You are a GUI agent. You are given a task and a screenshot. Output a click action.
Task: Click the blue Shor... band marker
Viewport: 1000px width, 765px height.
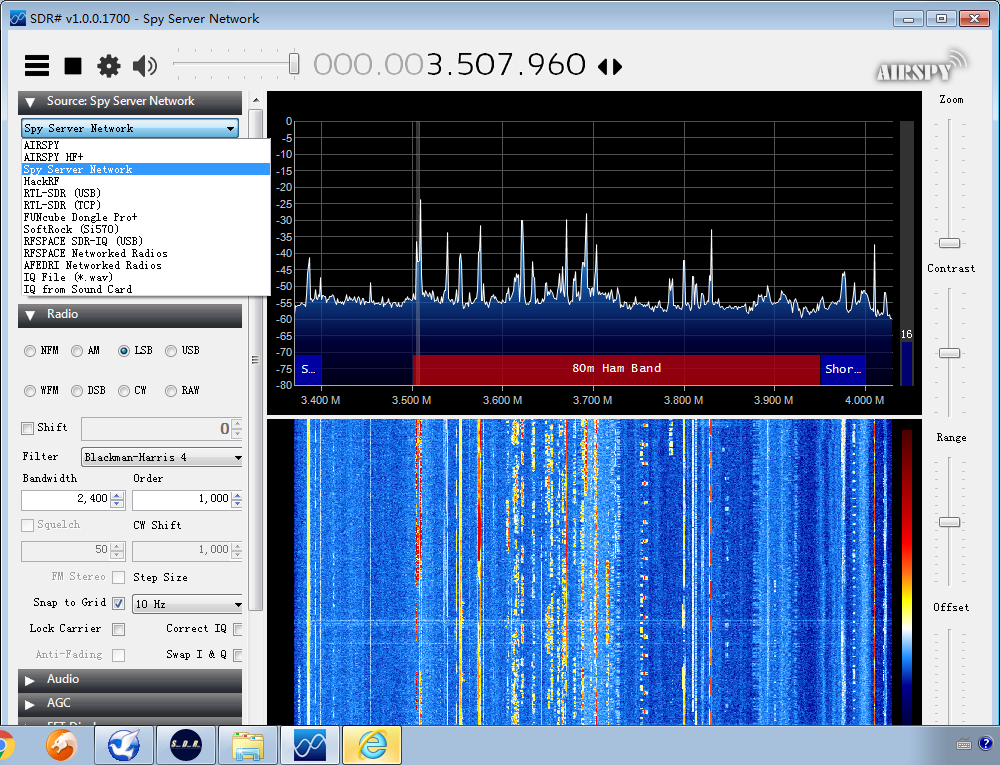842,369
